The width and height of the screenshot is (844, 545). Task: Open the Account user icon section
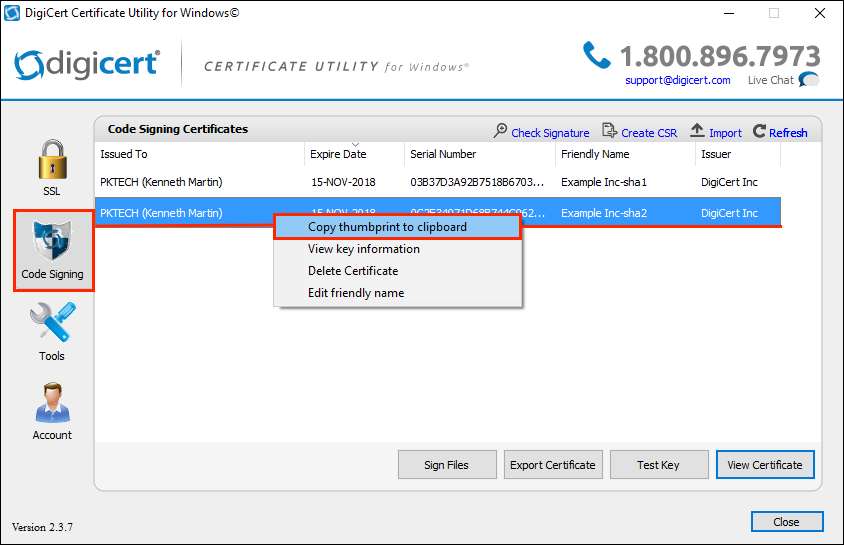coord(52,403)
